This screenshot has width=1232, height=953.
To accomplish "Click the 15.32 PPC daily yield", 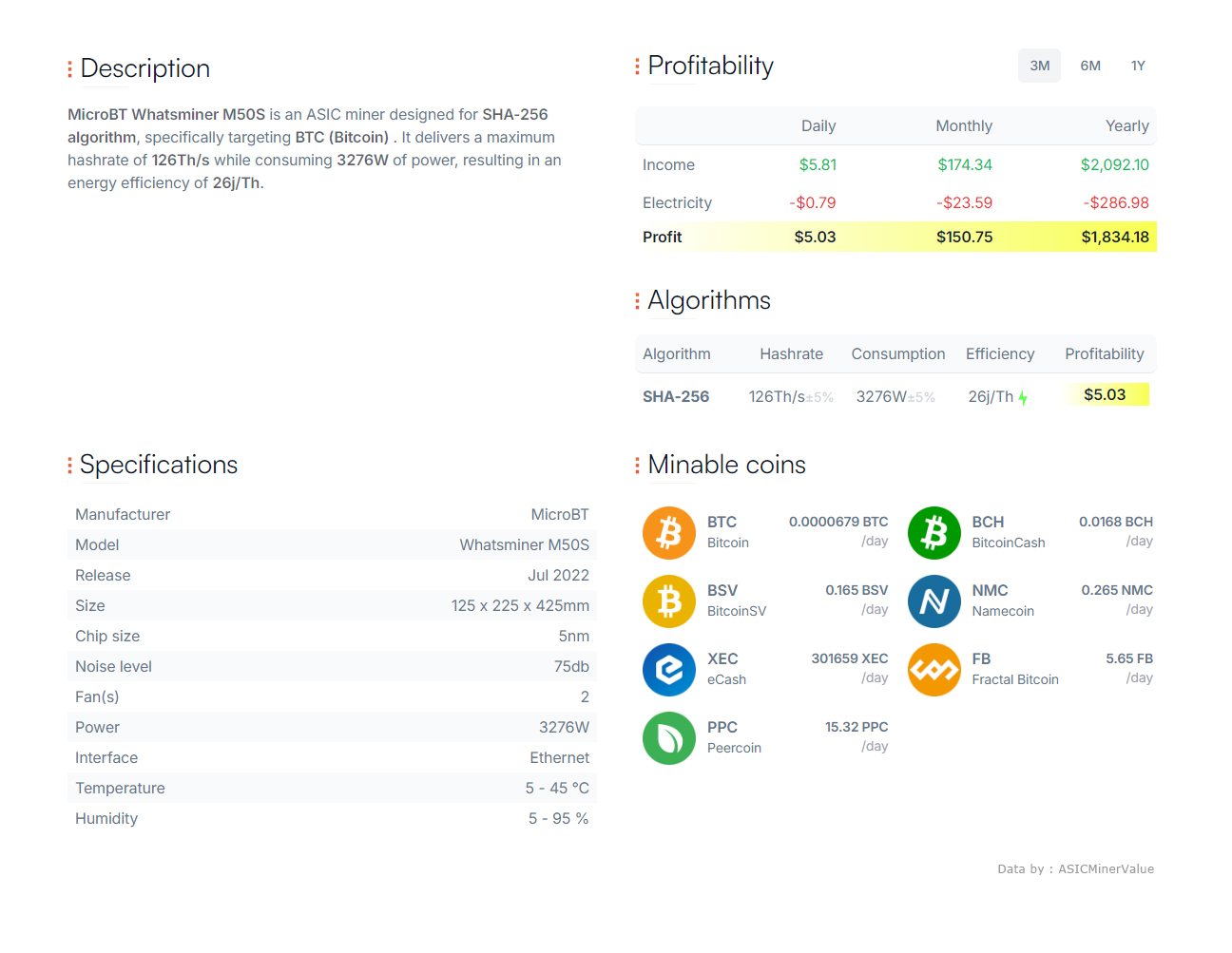I will (x=857, y=727).
